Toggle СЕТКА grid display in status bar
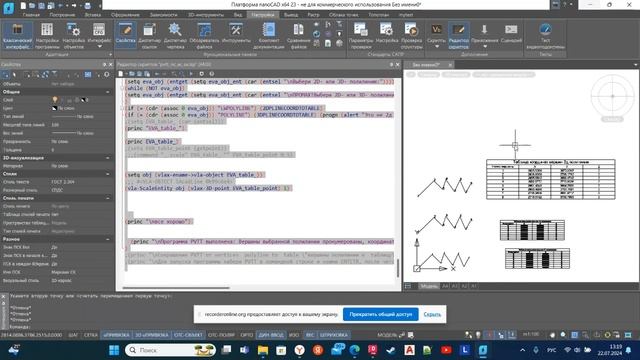640x360 pixels. click(x=91, y=335)
